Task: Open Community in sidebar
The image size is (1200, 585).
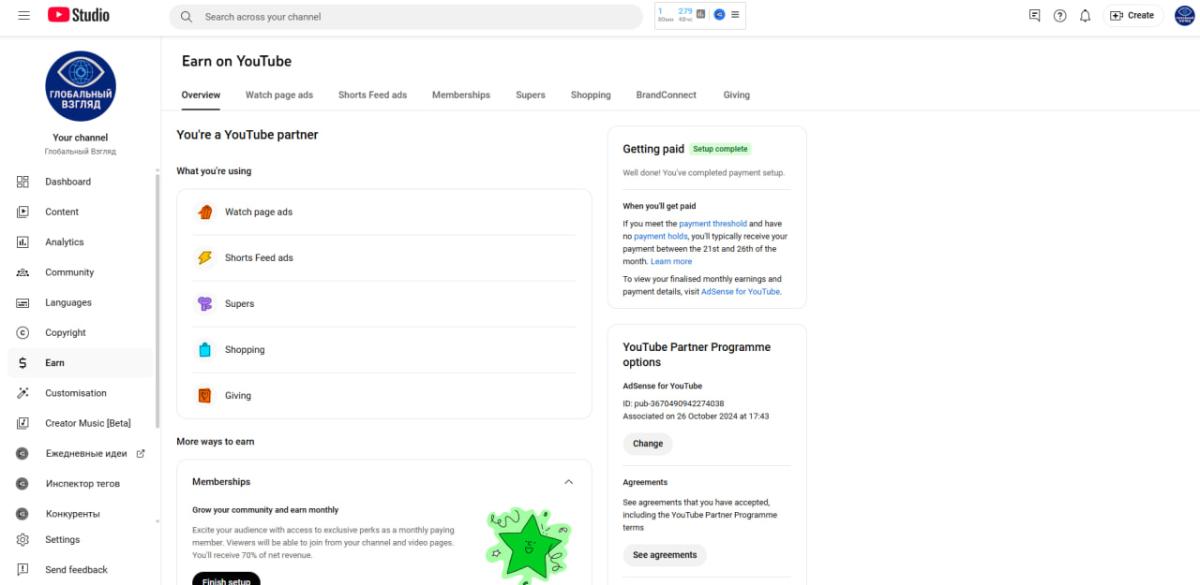Action: [x=80, y=272]
